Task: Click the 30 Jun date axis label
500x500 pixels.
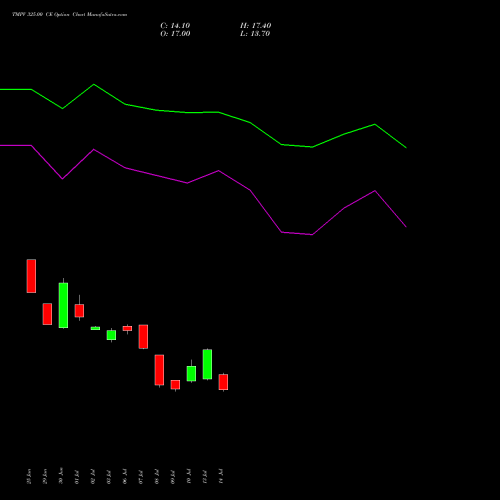Action: tap(61, 476)
